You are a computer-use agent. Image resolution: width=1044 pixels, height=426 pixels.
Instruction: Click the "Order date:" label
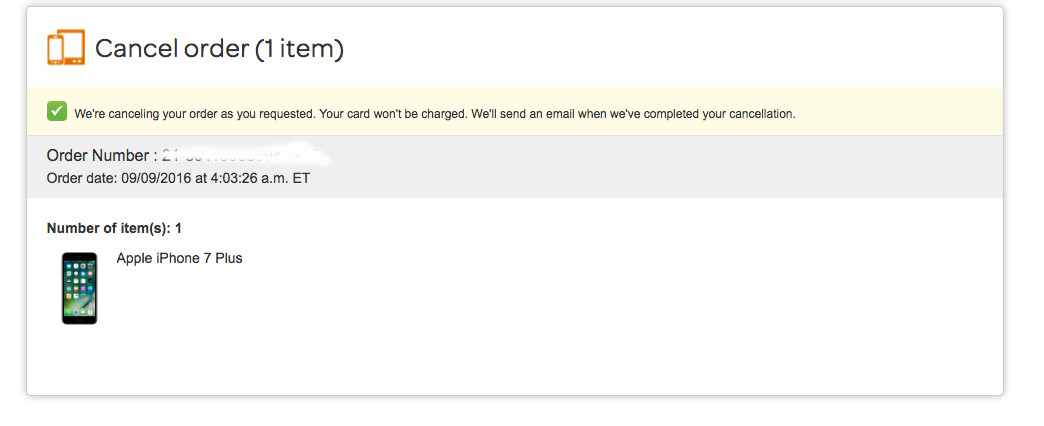coord(82,178)
